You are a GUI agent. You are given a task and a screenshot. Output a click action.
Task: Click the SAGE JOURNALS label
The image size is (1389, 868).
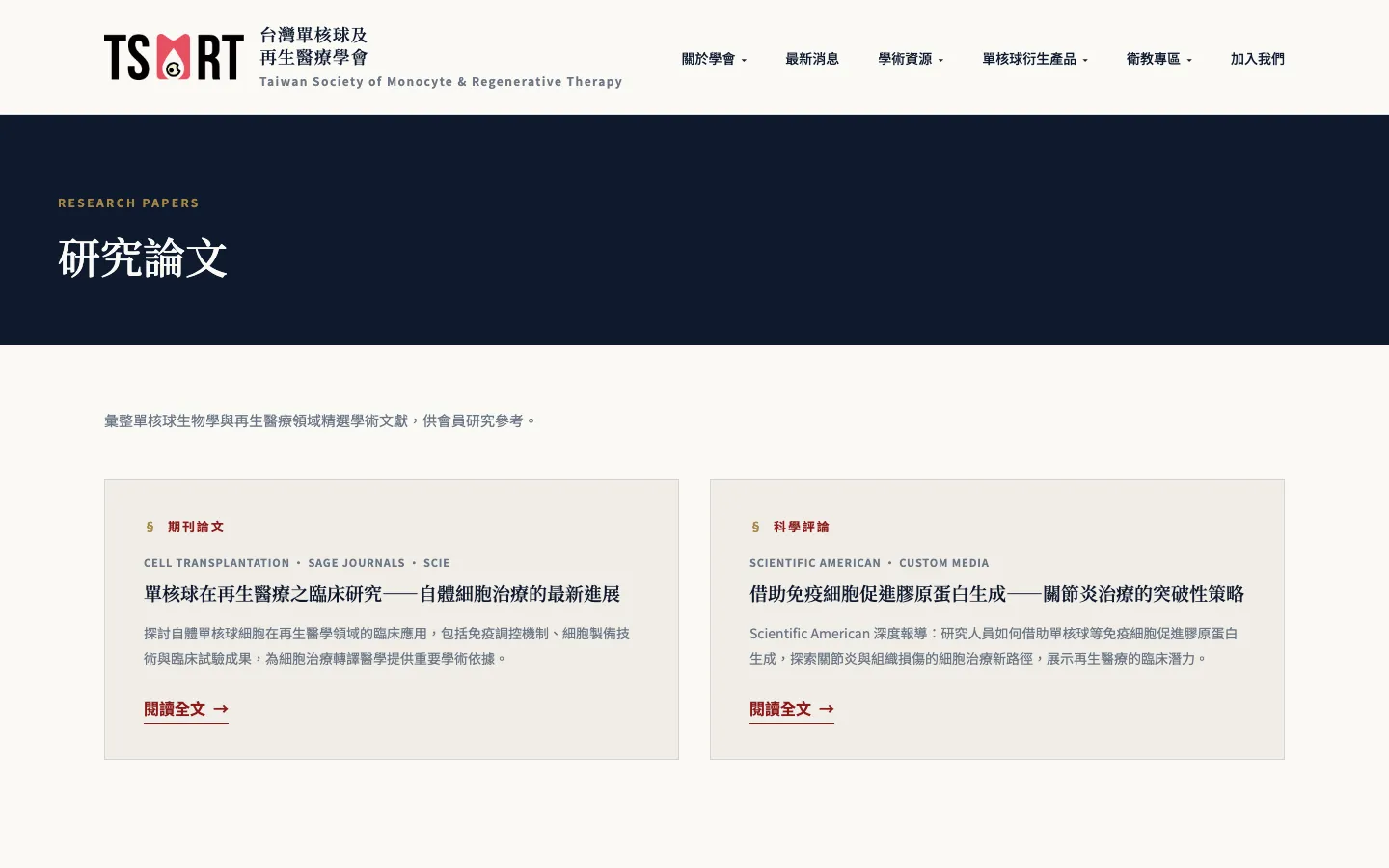[x=357, y=563]
